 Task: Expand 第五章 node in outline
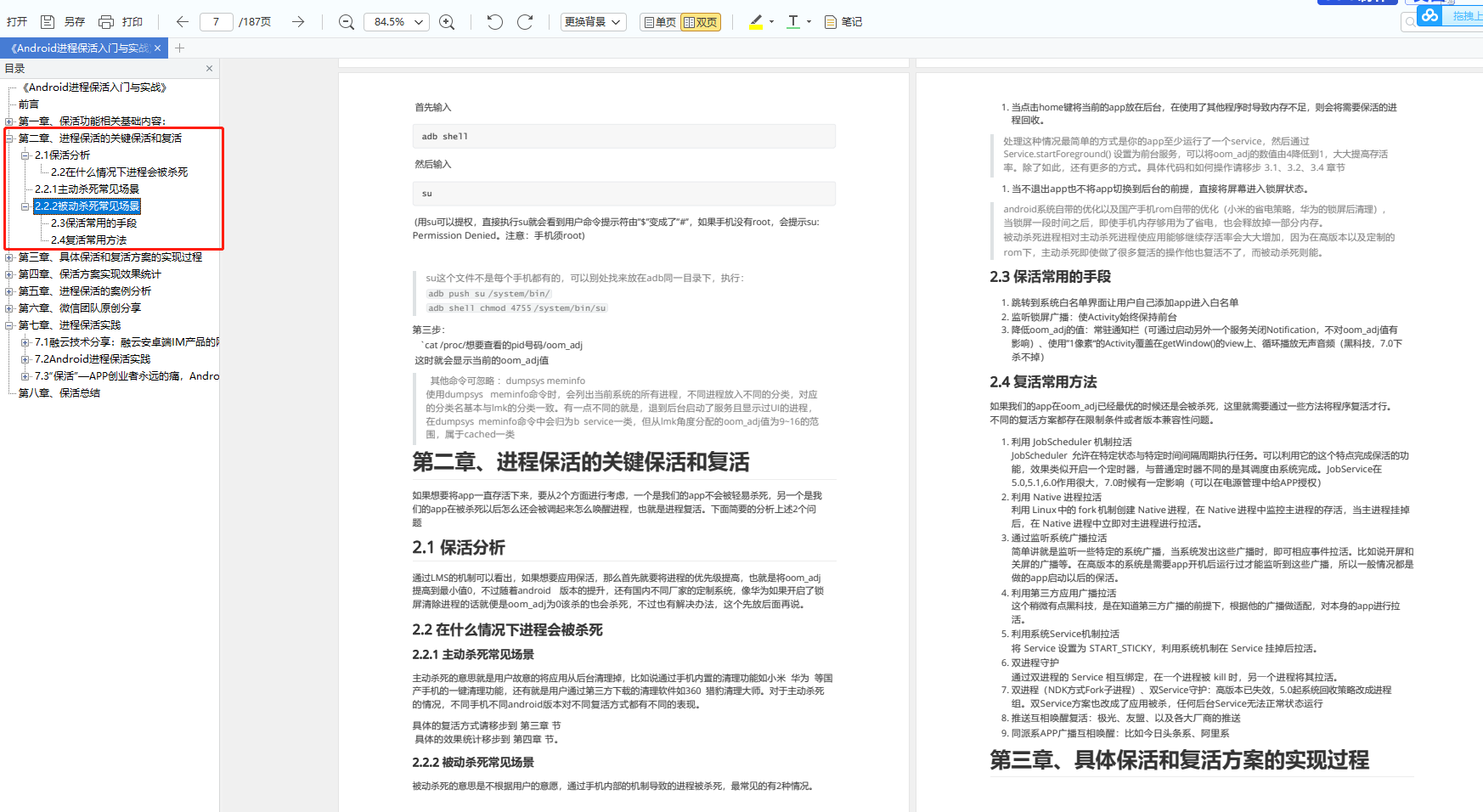point(9,291)
